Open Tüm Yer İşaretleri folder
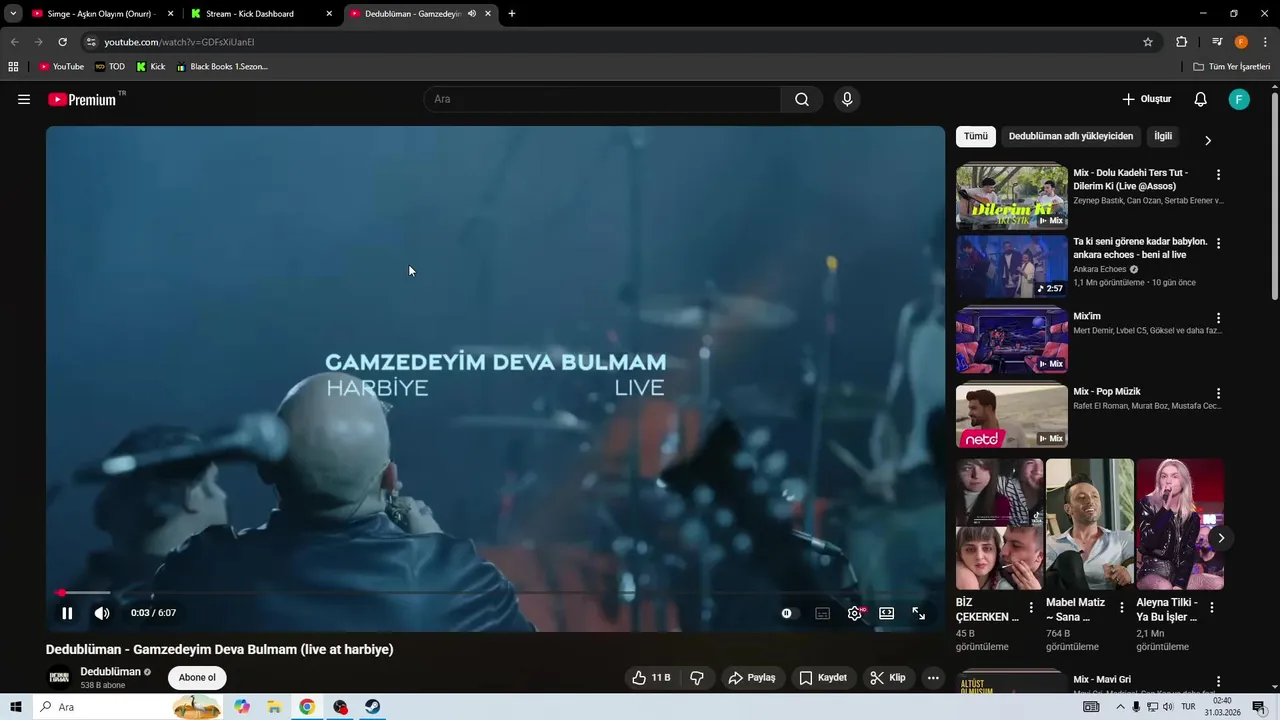The width and height of the screenshot is (1280, 720). click(x=1231, y=67)
